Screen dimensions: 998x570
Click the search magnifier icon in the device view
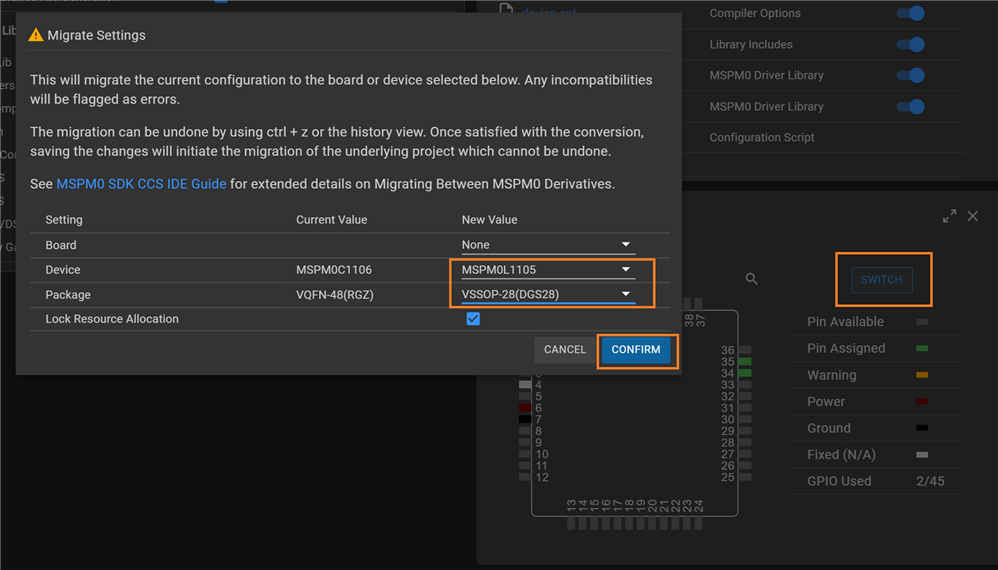click(752, 279)
